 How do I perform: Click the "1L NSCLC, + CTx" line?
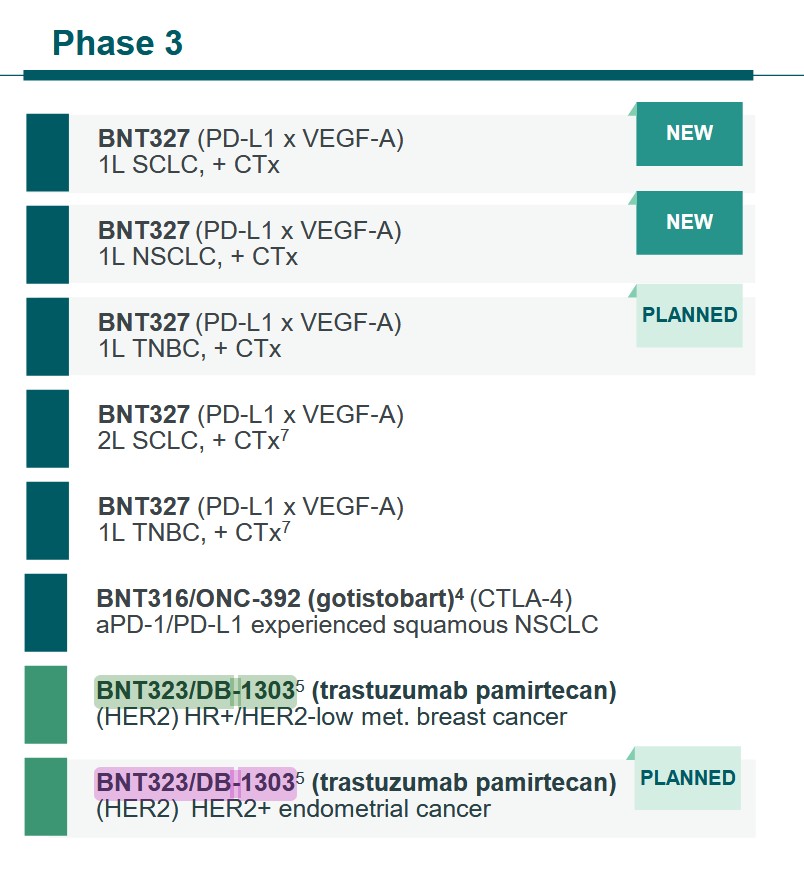198,257
